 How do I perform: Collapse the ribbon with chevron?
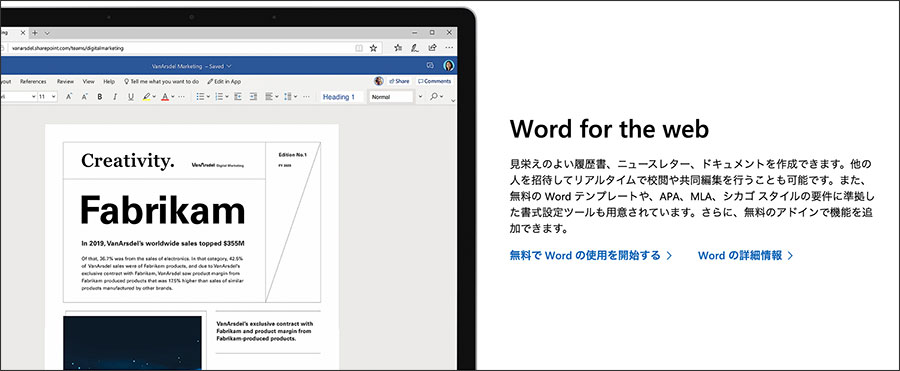click(453, 102)
